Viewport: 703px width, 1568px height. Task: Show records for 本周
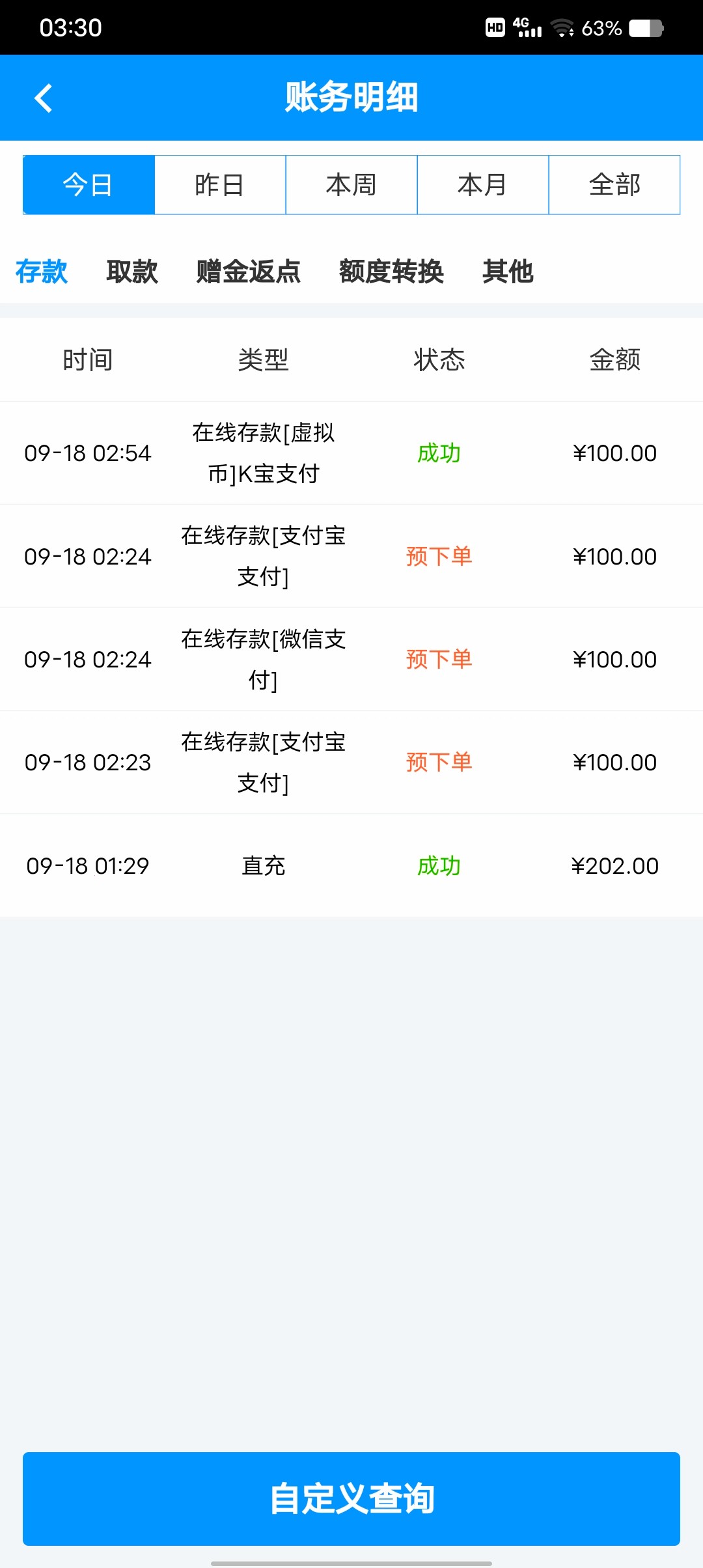(351, 185)
